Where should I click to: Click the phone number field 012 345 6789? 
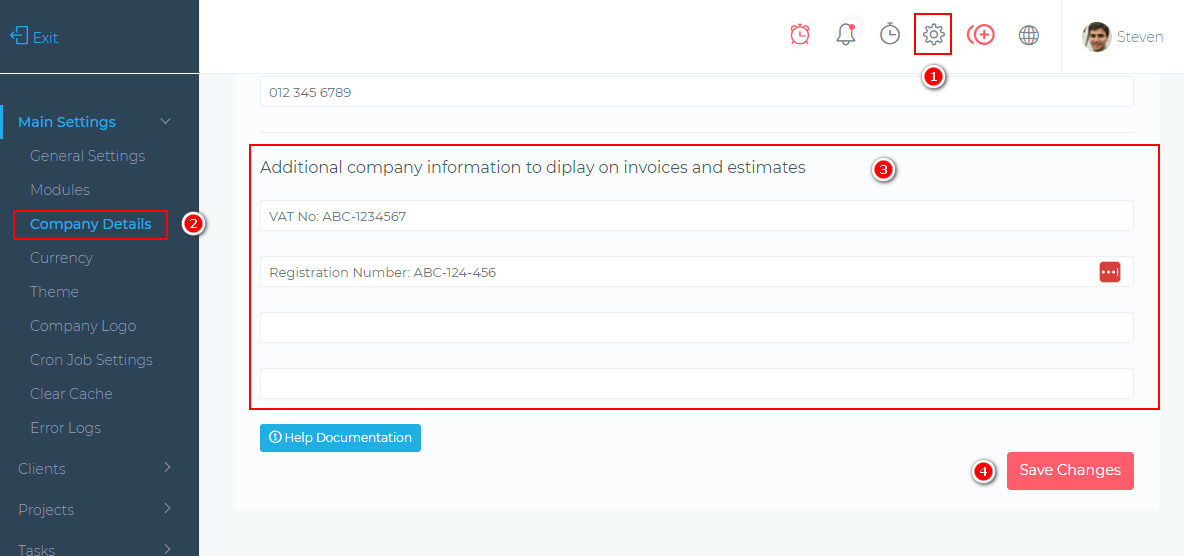(x=696, y=91)
